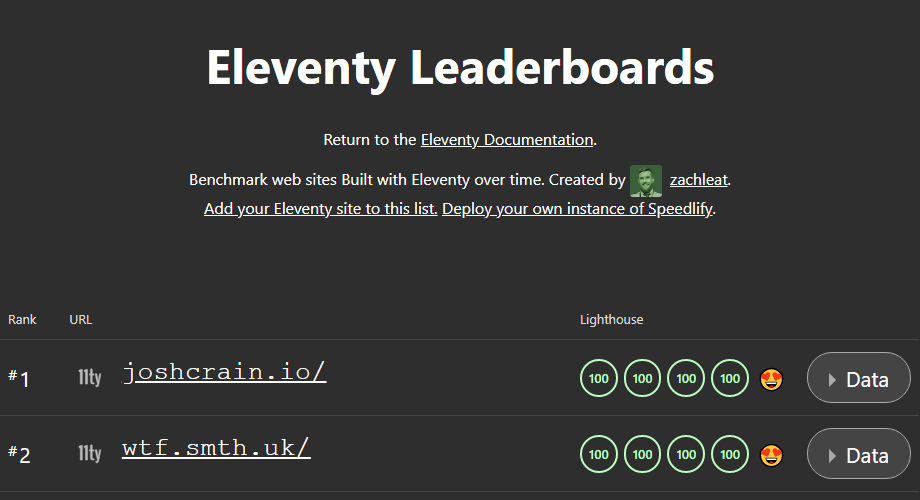The width and height of the screenshot is (920, 500).
Task: Click the #2 rank number
Action: [19, 454]
